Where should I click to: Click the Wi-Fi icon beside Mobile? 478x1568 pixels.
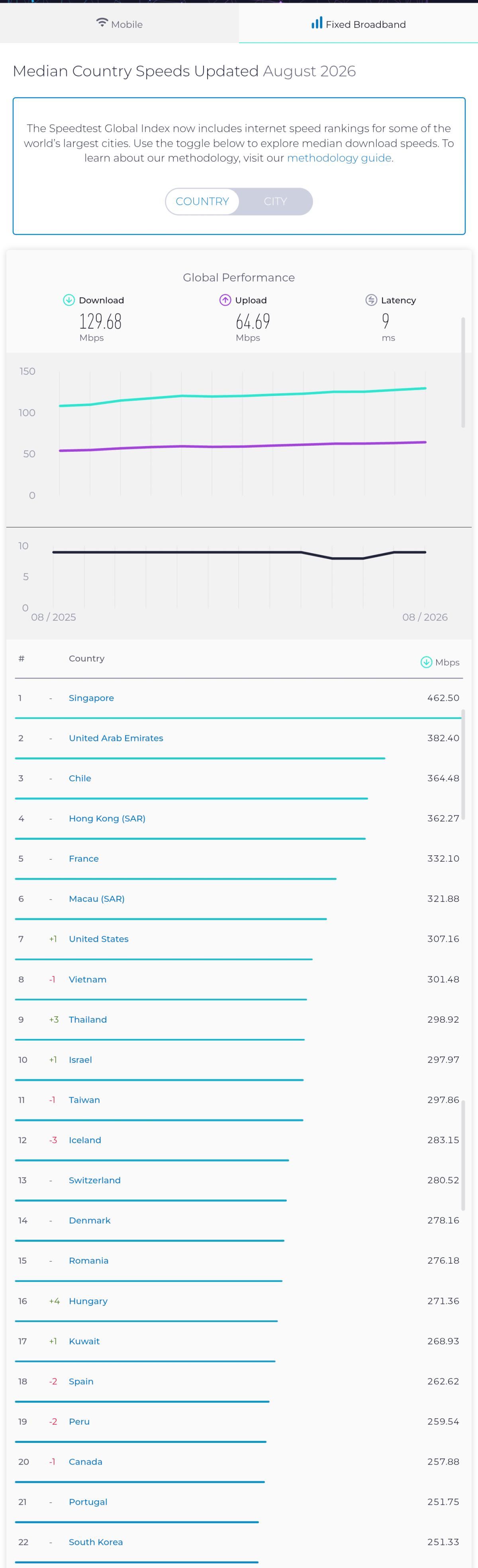coord(102,23)
